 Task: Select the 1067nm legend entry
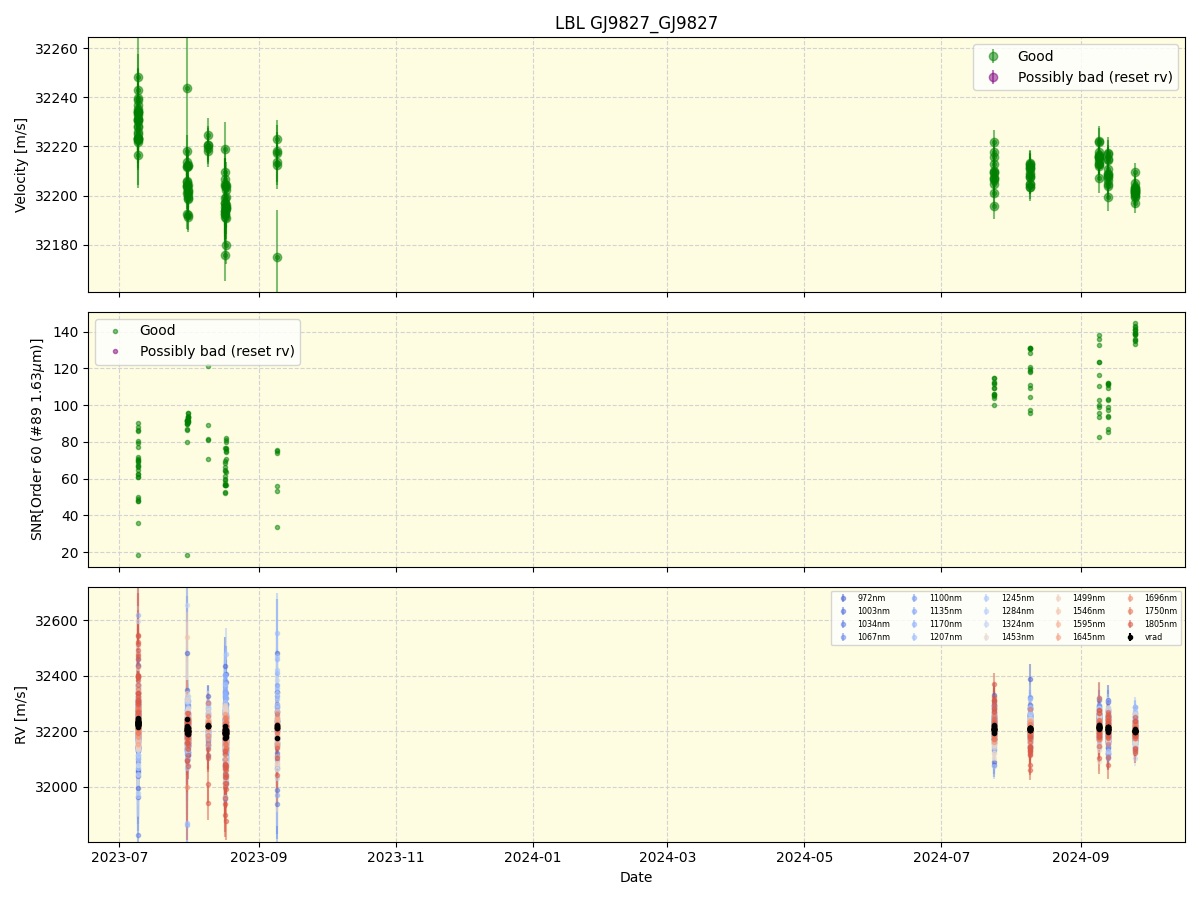(x=873, y=637)
